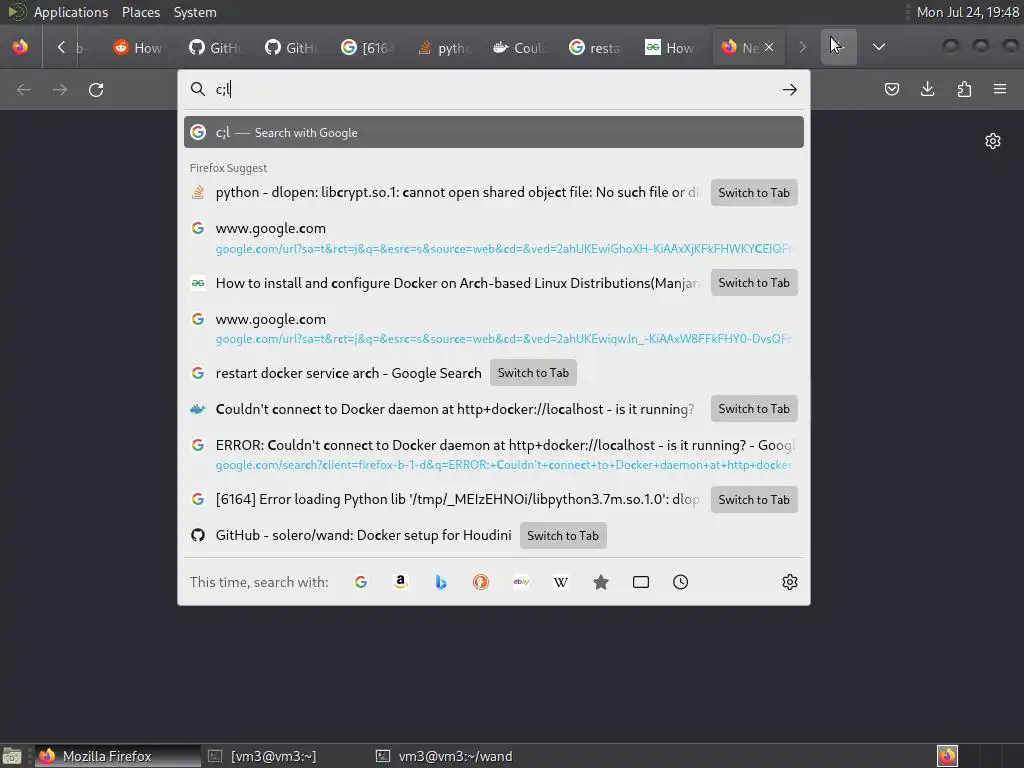This screenshot has height=768, width=1024.
Task: Switch to the 'pyth' Stack Overflow tab
Action: click(x=443, y=47)
